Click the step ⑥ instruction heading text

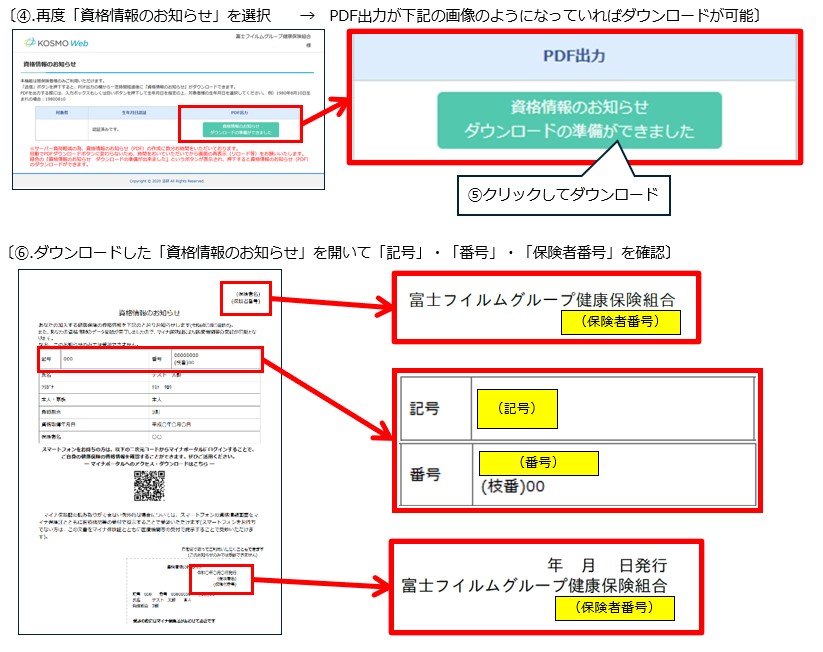pyautogui.click(x=340, y=254)
